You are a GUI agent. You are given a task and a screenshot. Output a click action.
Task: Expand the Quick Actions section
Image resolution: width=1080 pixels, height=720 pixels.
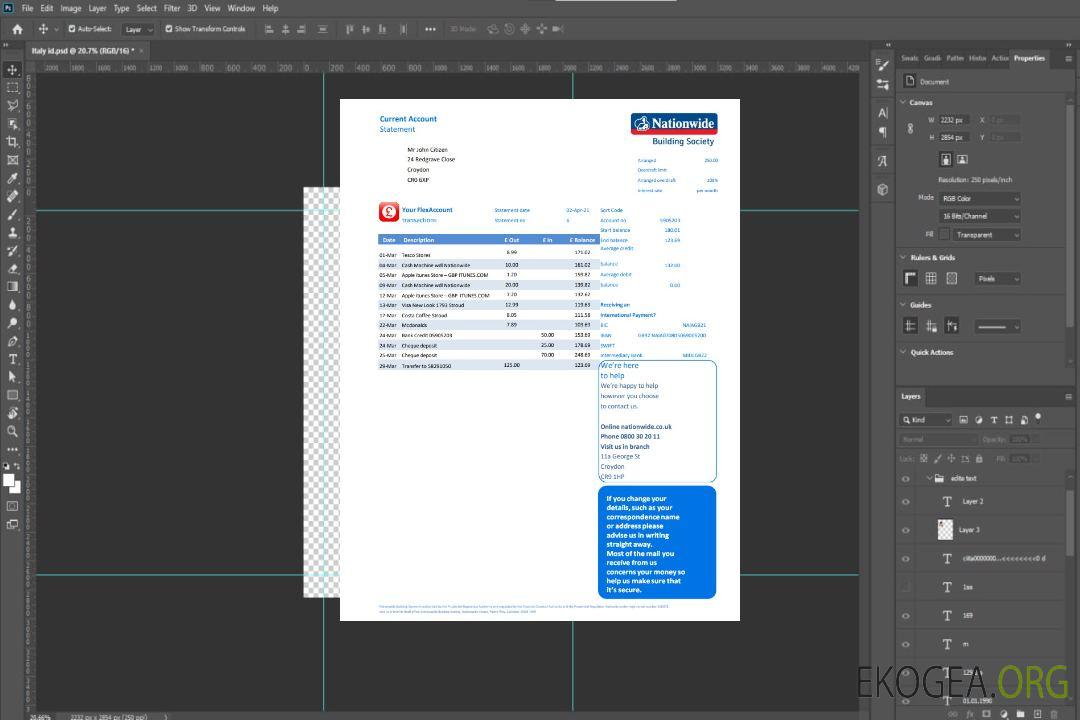pyautogui.click(x=903, y=352)
